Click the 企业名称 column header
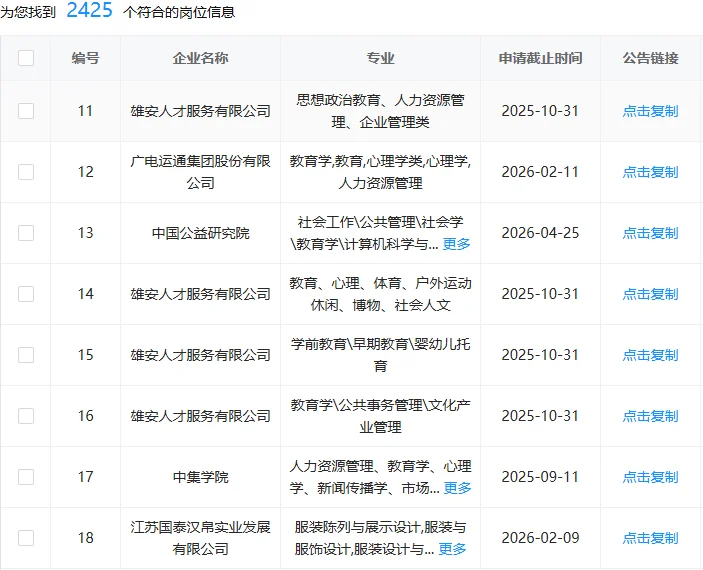Screen dimensions: 703x570 point(200,58)
